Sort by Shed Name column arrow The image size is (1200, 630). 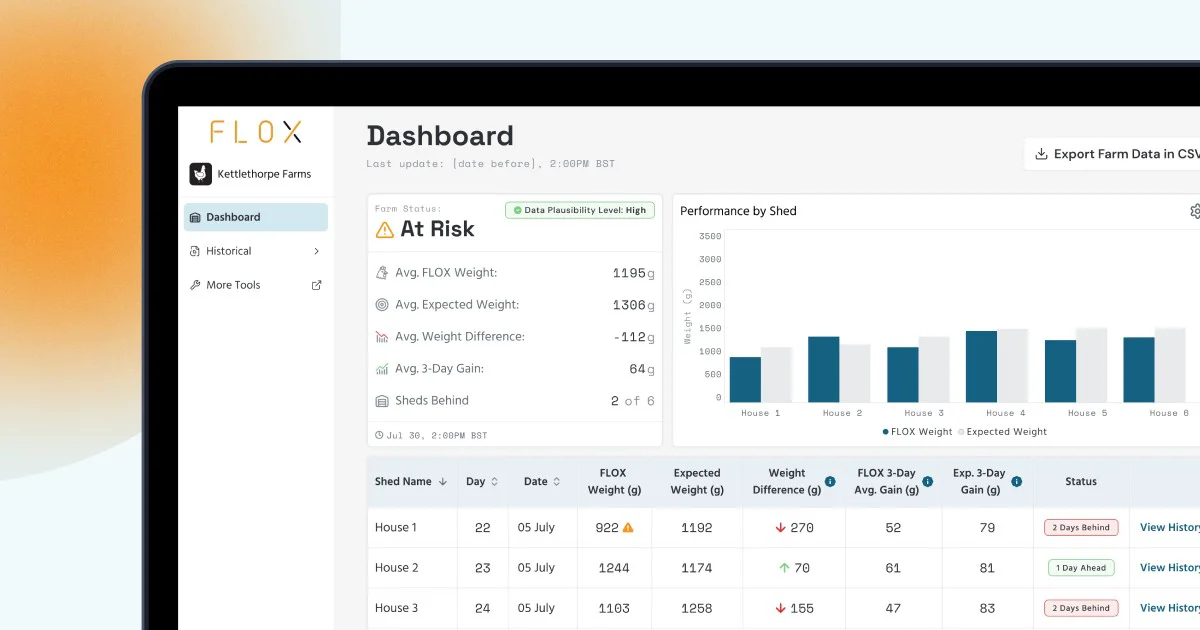pyautogui.click(x=443, y=482)
